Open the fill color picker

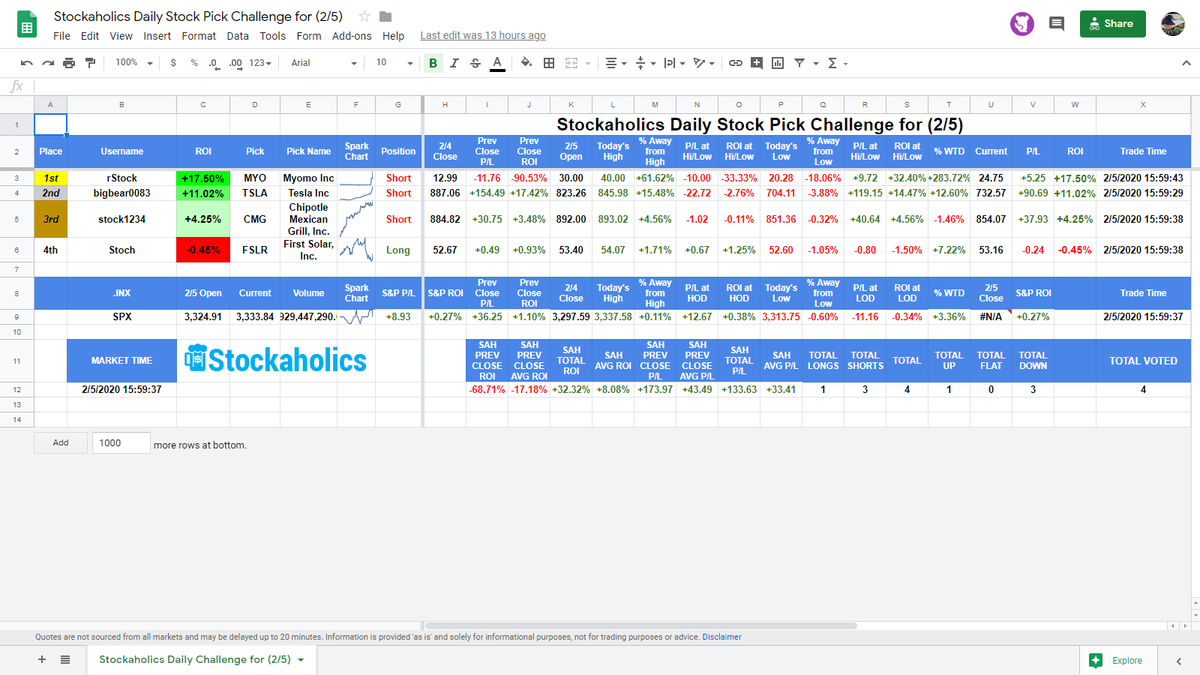[526, 63]
